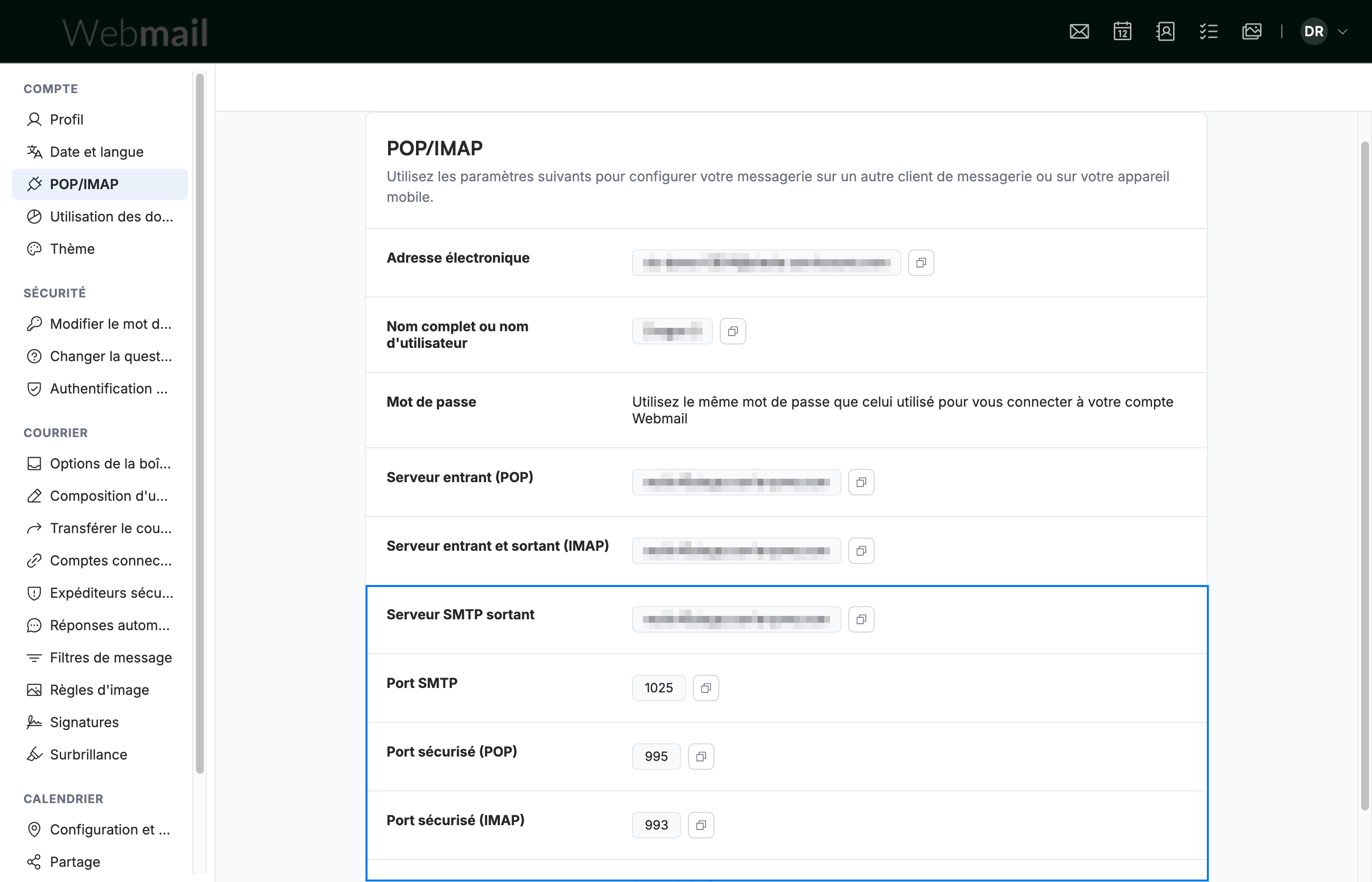Click the Modifier le mot de passe key icon
Viewport: 1372px width, 882px height.
34,324
